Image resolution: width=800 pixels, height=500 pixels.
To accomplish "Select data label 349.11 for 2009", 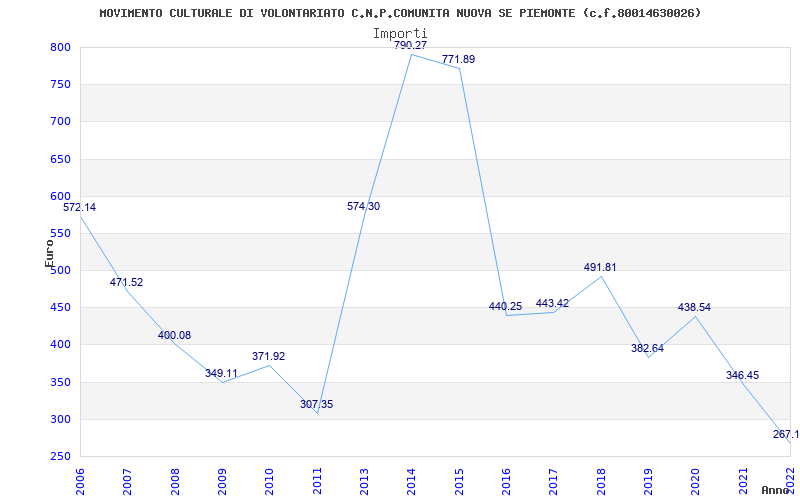I will pos(221,373).
